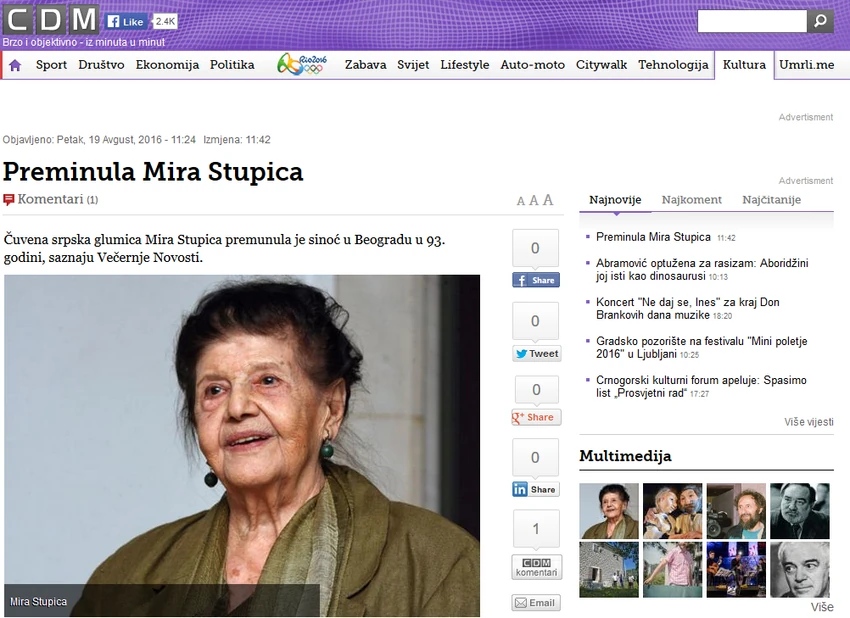Switch to the Najkoment tab
This screenshot has width=850, height=618.
pyautogui.click(x=691, y=200)
